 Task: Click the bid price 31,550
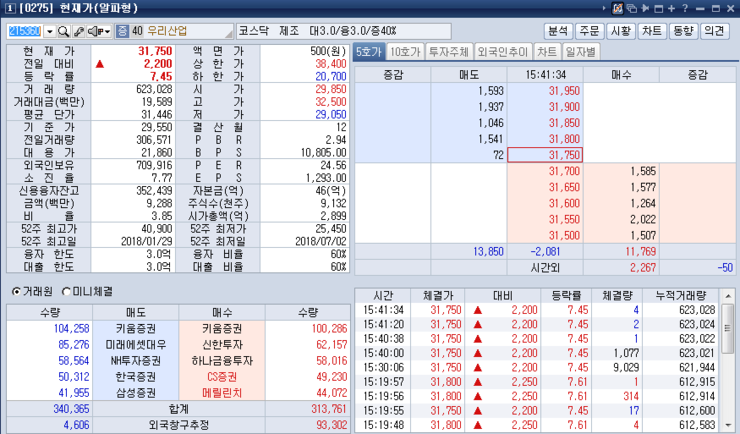(564, 219)
